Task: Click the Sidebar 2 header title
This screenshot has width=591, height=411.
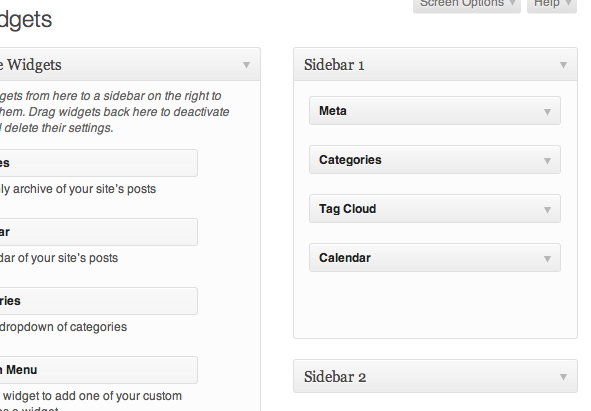Action: pos(335,377)
